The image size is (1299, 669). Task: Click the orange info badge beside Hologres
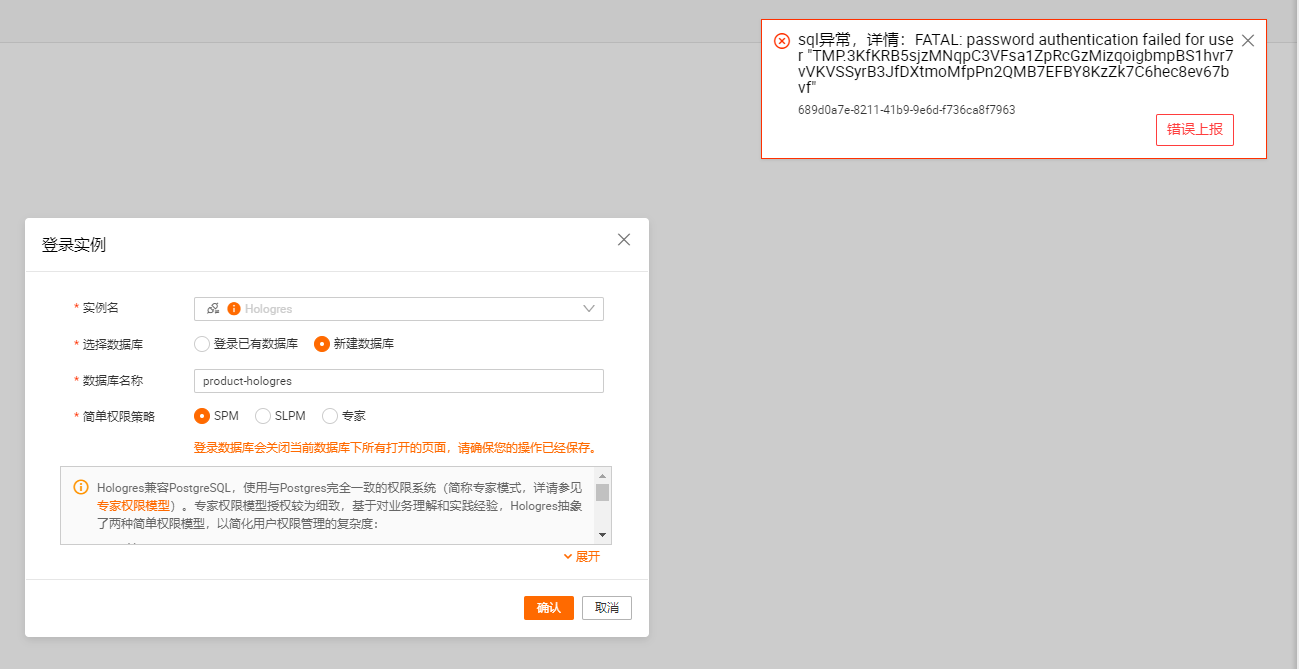234,309
